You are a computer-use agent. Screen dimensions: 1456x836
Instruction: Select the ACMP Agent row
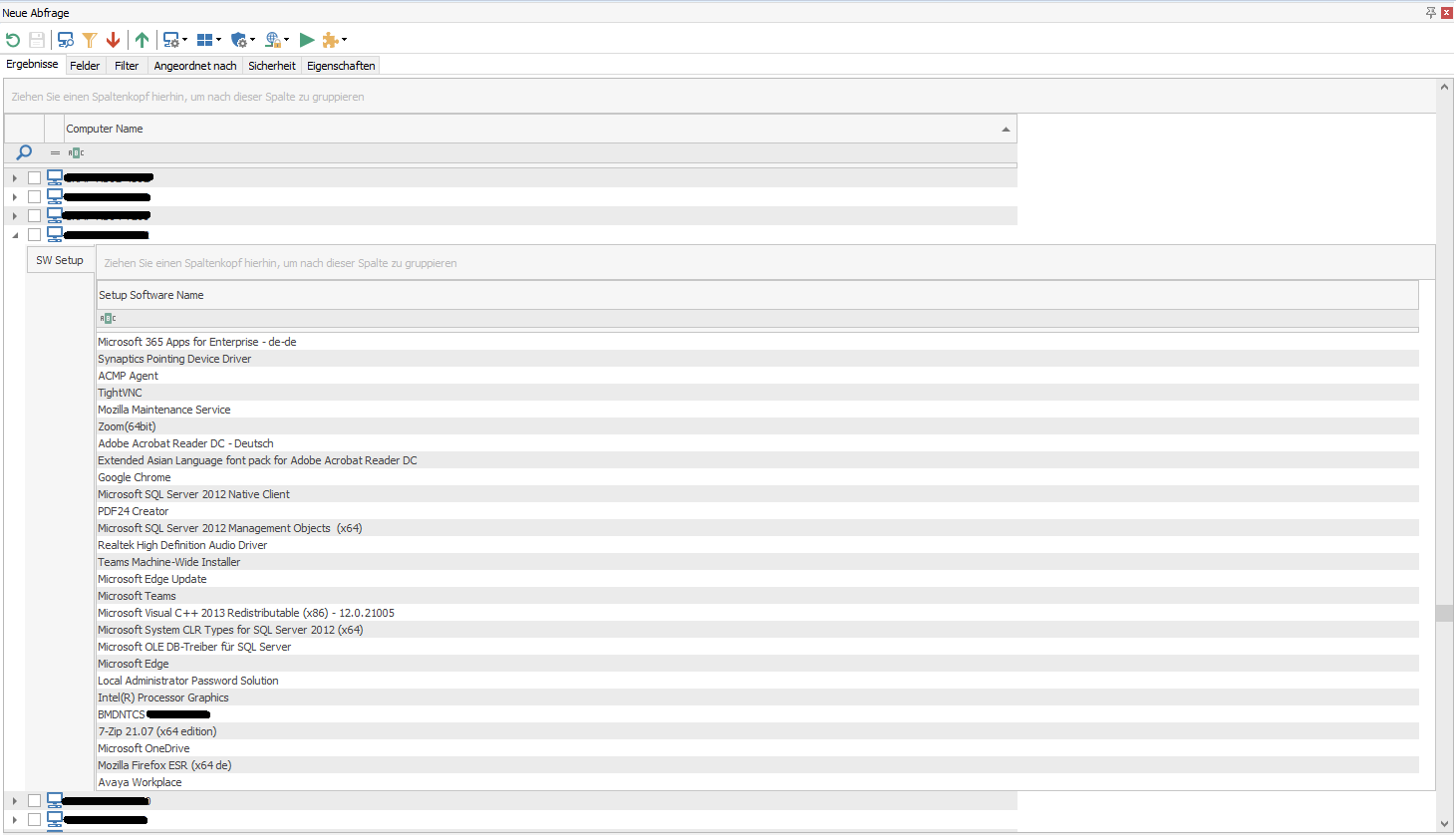tap(757, 376)
